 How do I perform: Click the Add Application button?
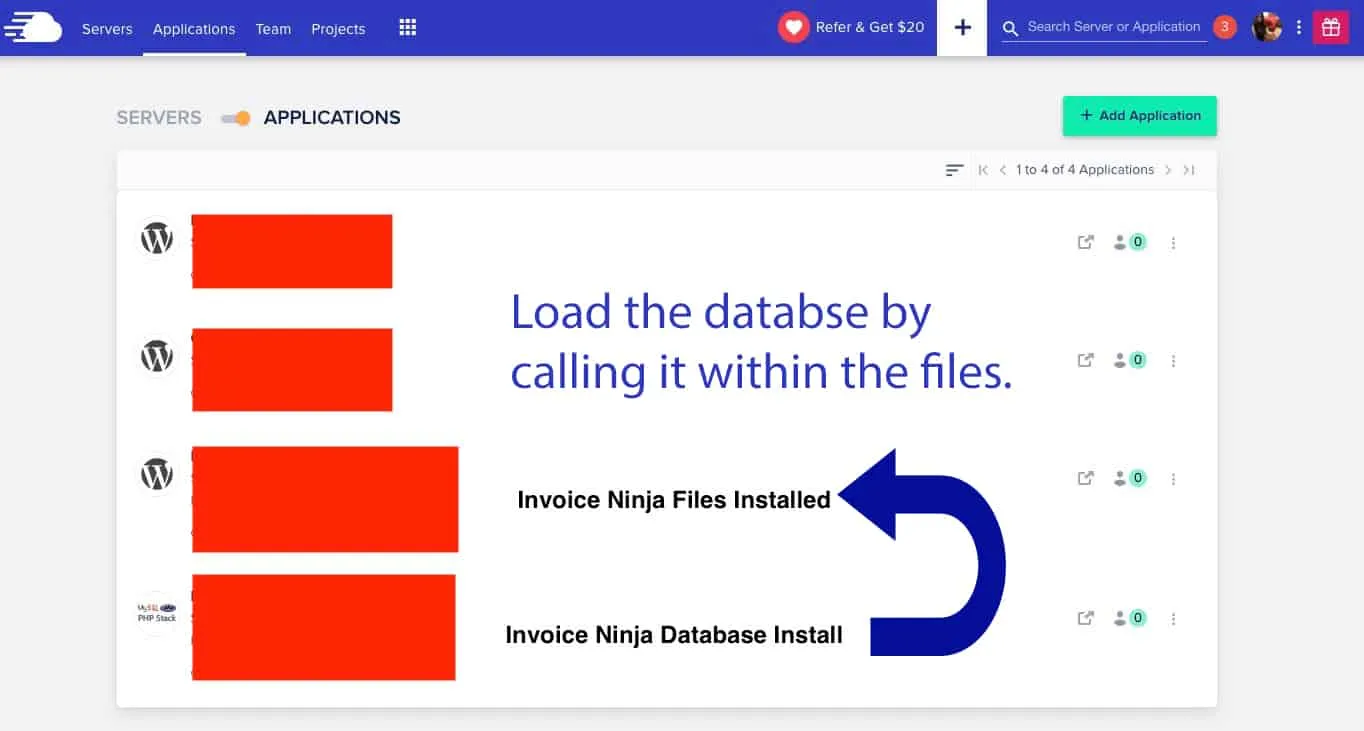1140,116
